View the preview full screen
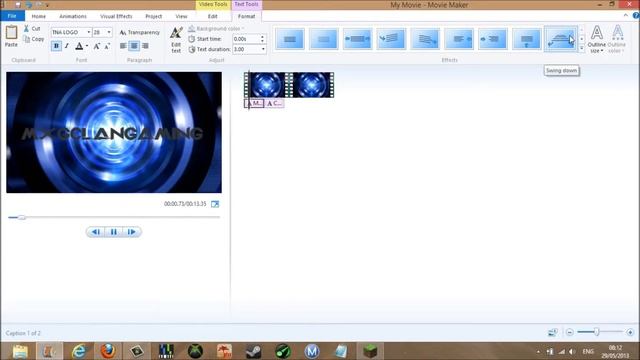 pos(215,204)
